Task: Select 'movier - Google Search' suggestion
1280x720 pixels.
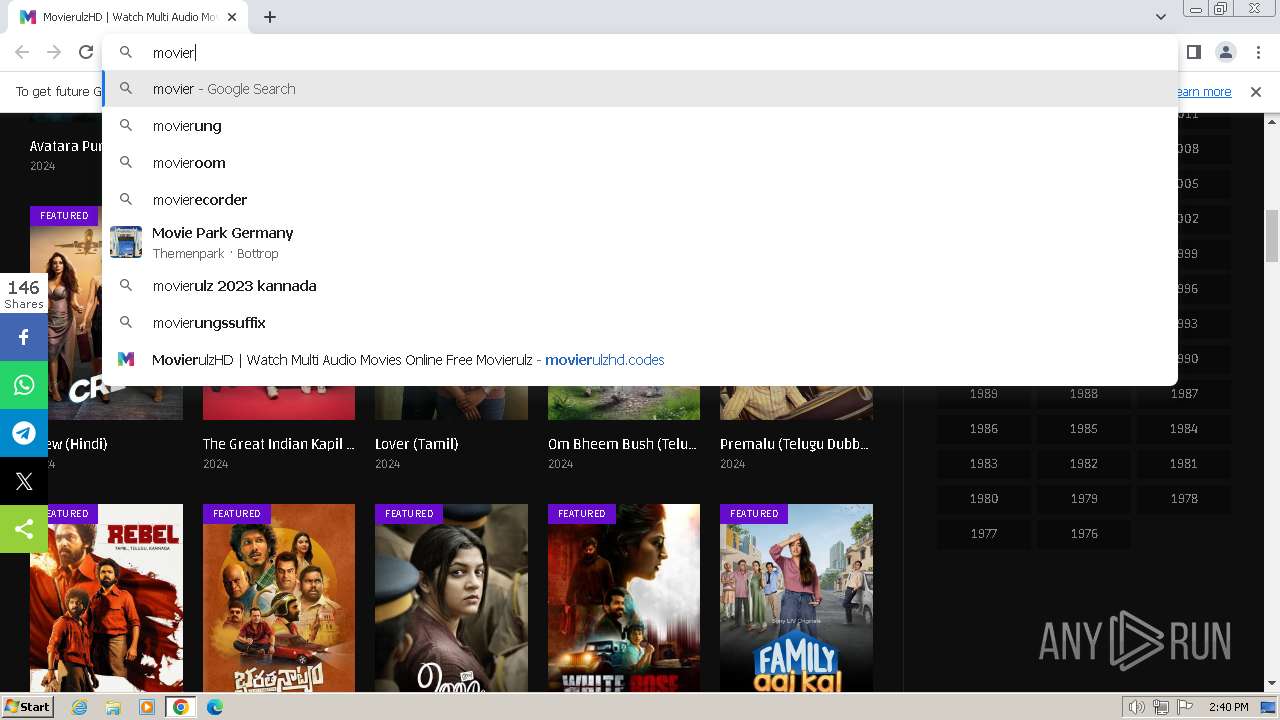Action: coord(640,89)
